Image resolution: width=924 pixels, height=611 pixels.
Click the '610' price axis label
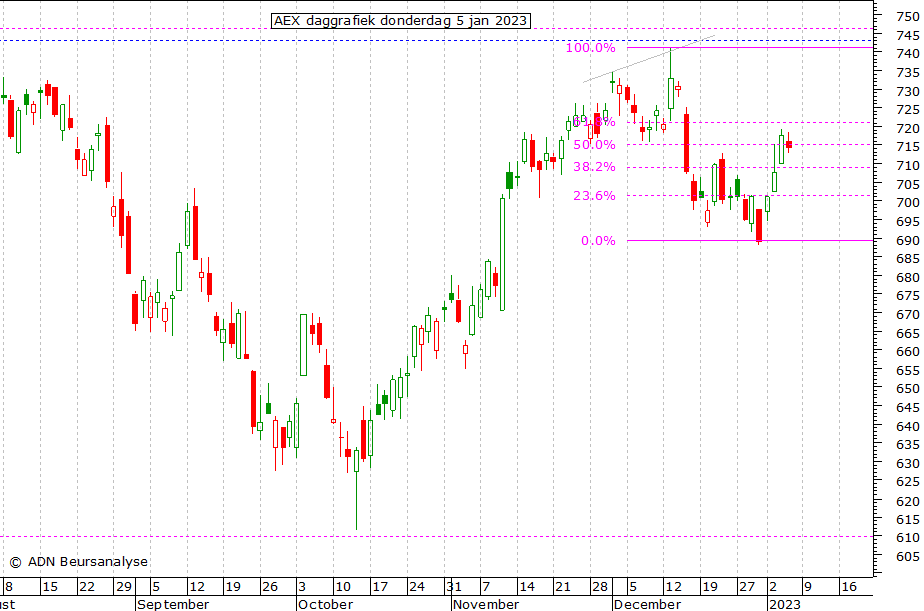pos(908,538)
